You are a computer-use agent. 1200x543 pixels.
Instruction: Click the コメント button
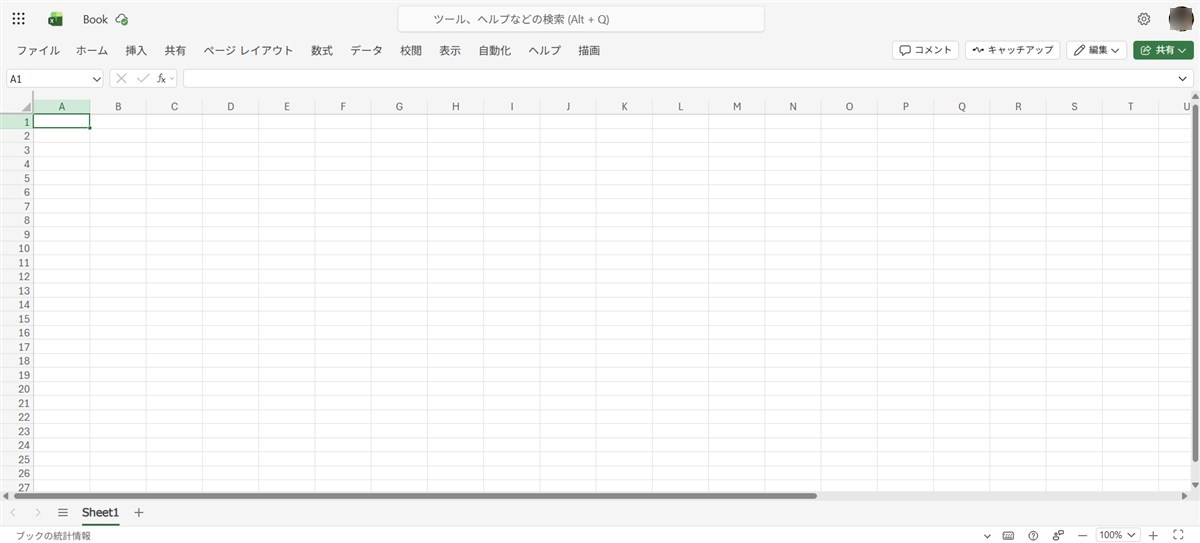925,50
